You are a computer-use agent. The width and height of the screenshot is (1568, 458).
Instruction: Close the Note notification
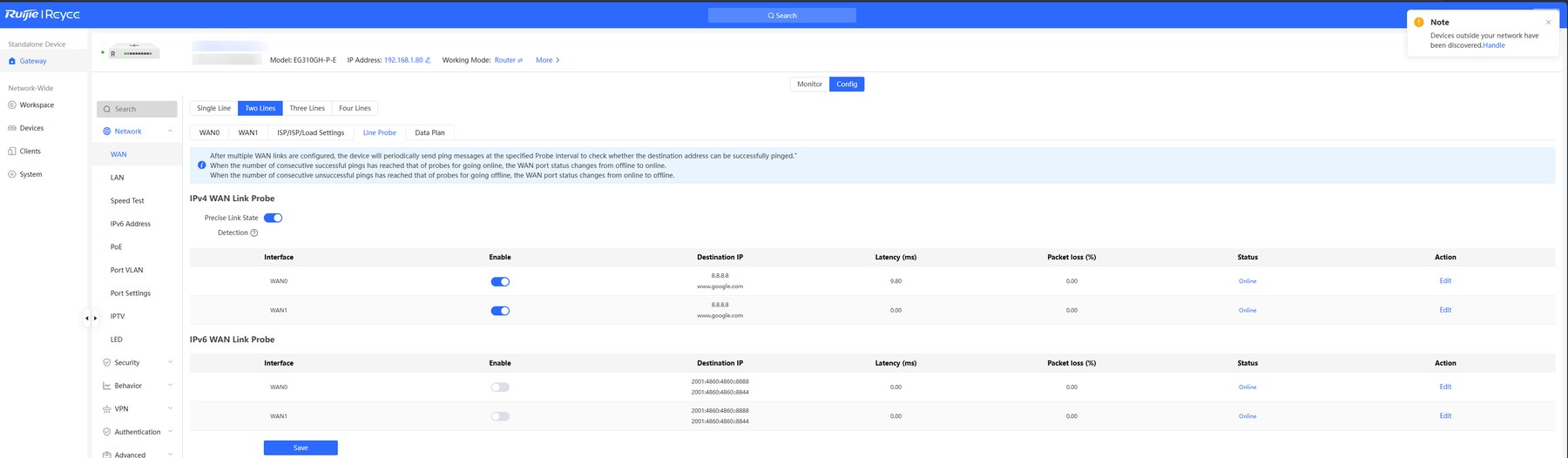1548,22
